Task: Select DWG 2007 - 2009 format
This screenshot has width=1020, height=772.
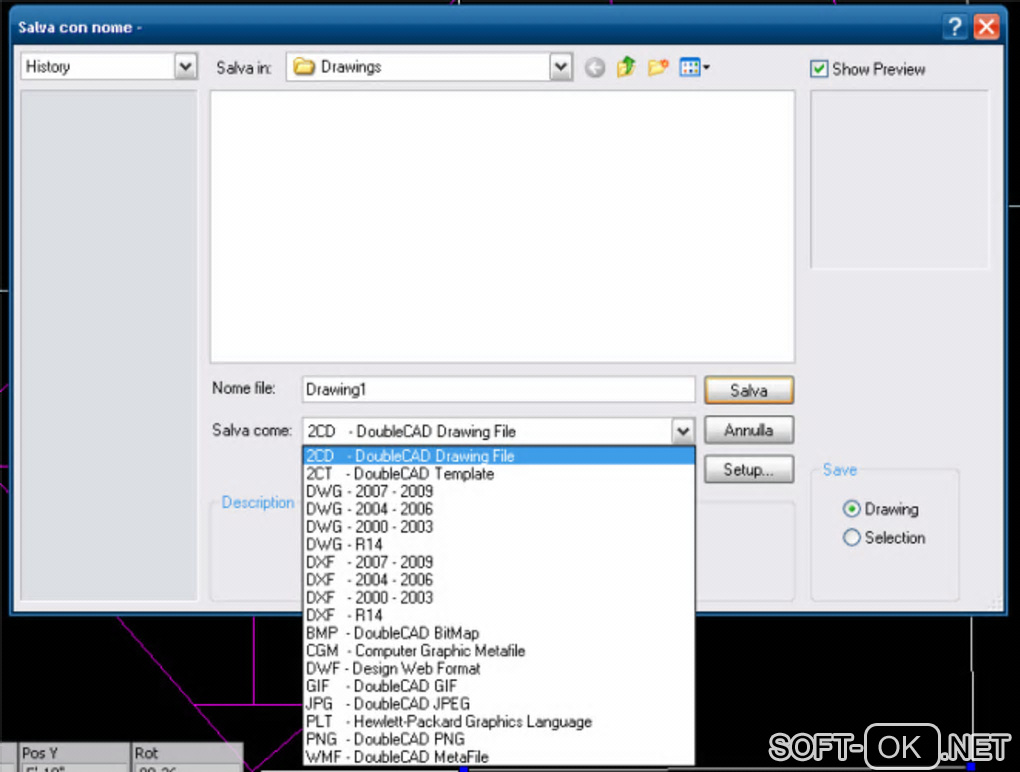Action: 499,491
